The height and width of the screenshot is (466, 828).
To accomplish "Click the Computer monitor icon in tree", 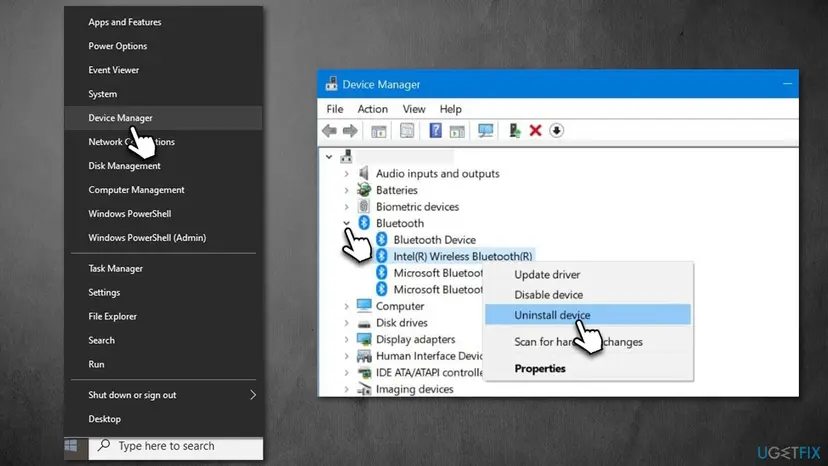I will pyautogui.click(x=364, y=305).
